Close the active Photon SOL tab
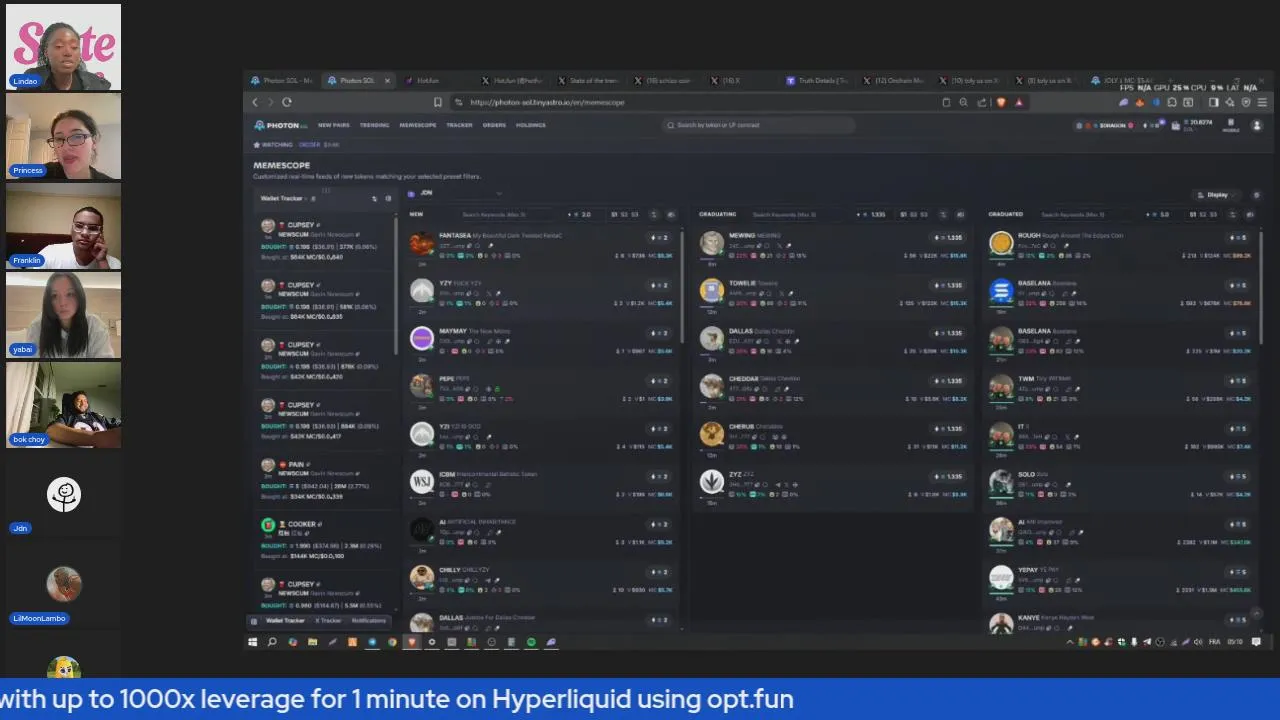 coord(387,80)
